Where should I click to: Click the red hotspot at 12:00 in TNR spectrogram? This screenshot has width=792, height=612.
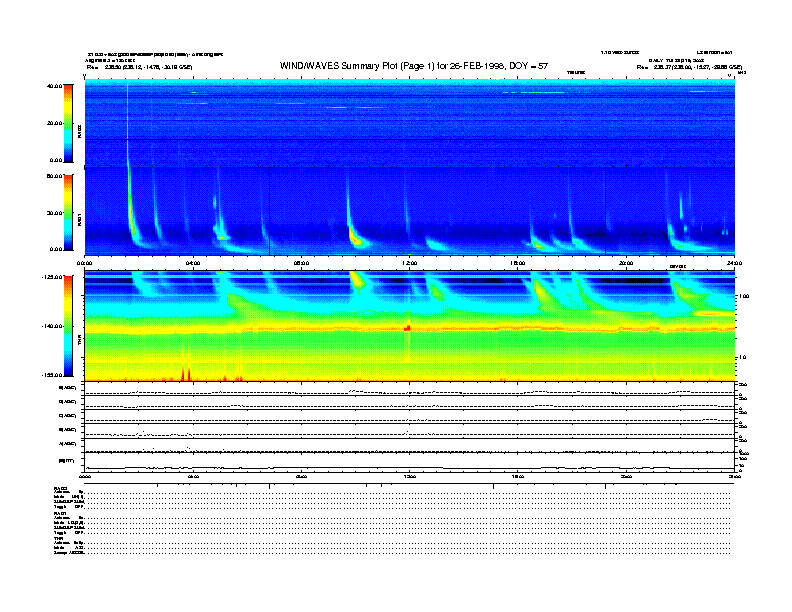tap(407, 328)
